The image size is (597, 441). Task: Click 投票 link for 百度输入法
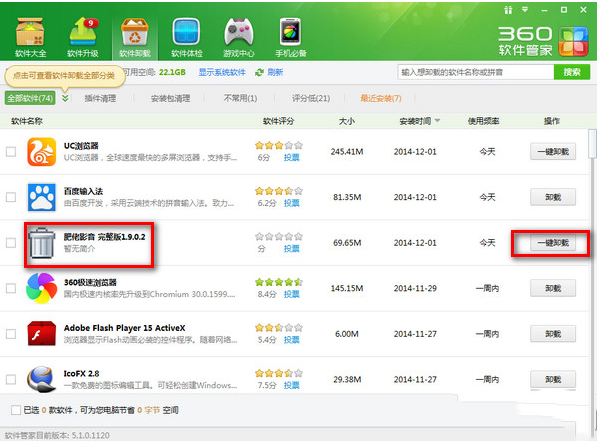click(291, 203)
